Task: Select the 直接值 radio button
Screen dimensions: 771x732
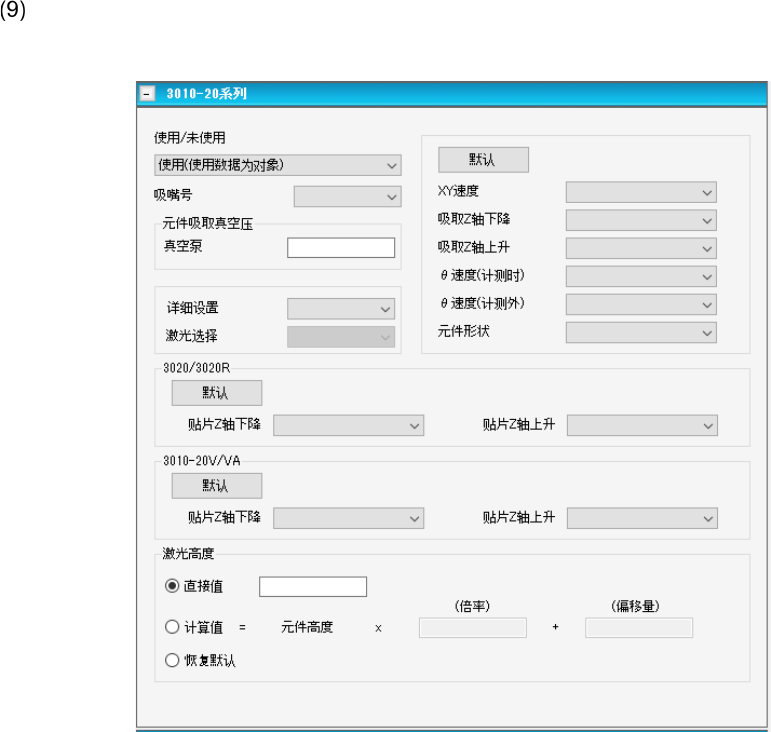Action: [172, 586]
